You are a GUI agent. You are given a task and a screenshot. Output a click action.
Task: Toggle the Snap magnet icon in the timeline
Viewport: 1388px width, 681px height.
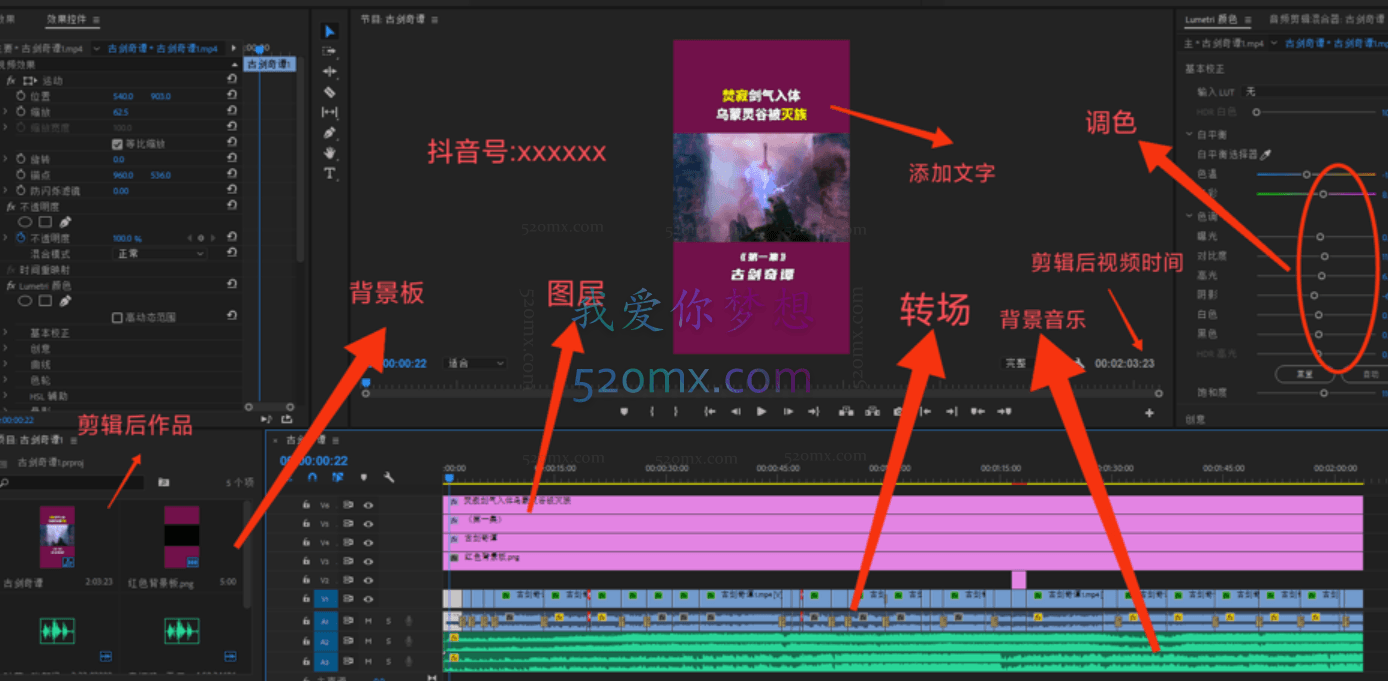(x=312, y=476)
